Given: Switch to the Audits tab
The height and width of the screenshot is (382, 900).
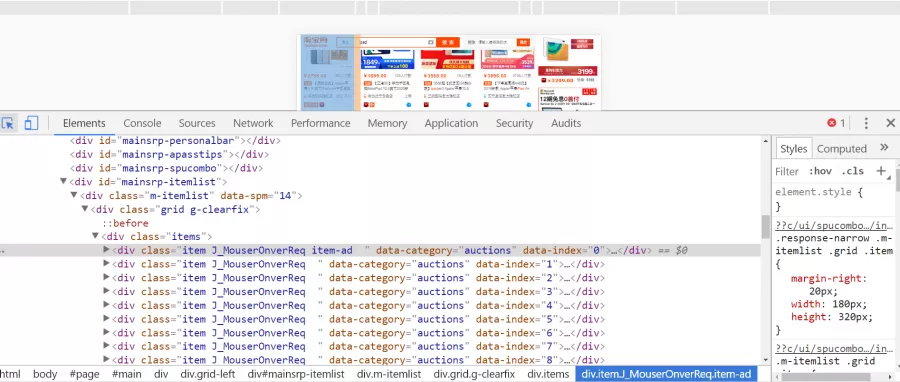Looking at the screenshot, I should [566, 123].
